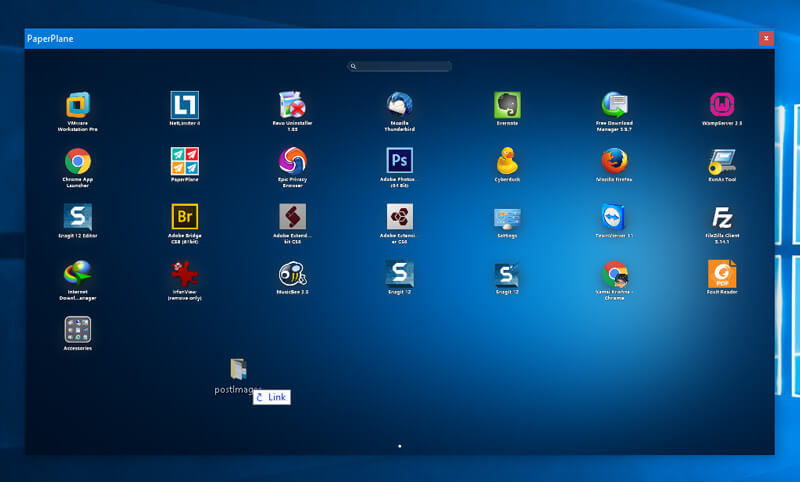This screenshot has height=482, width=800.
Task: Open the Accessories folder group
Action: (78, 330)
